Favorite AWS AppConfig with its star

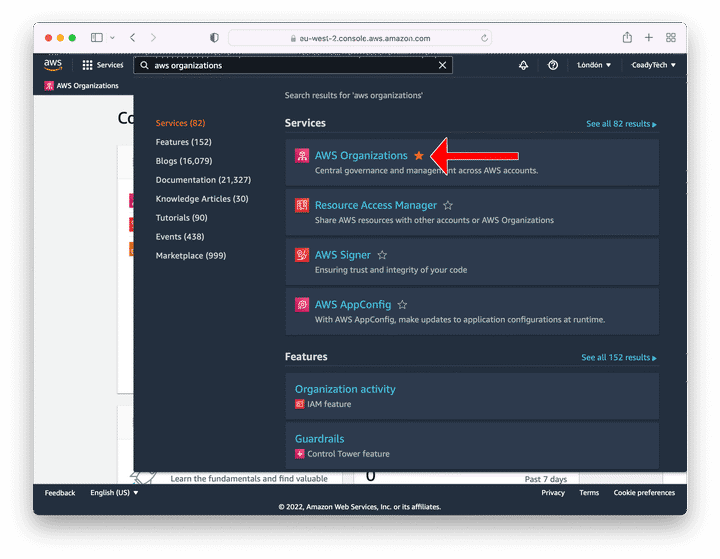(x=402, y=305)
